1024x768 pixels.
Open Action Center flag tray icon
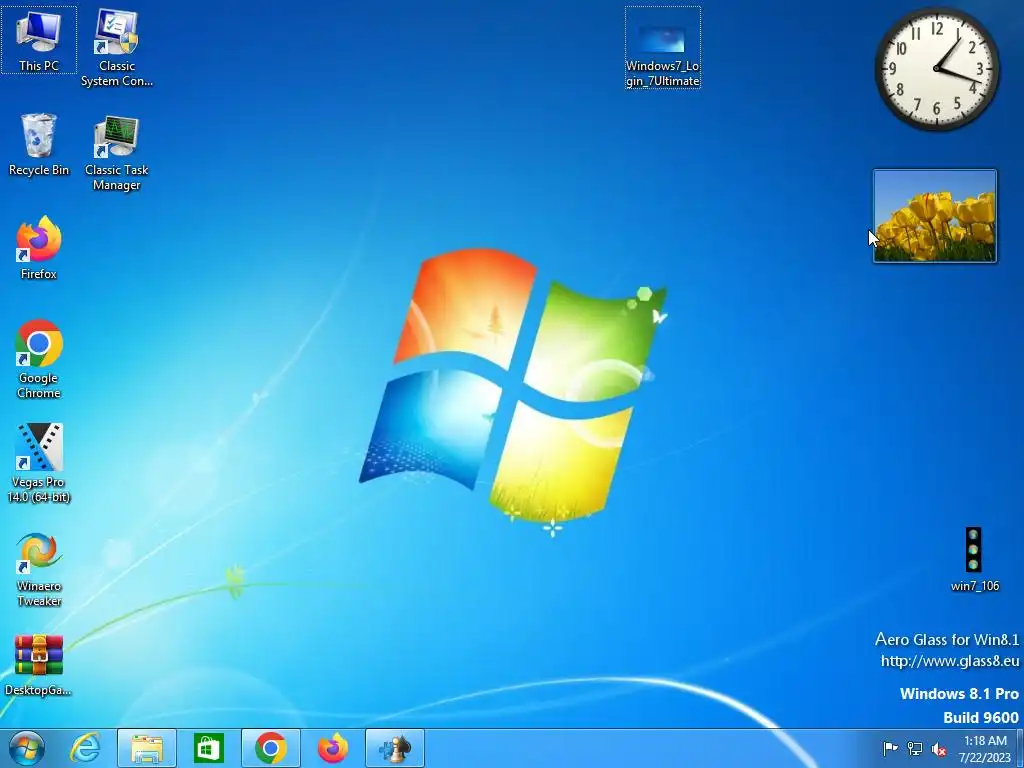click(x=890, y=748)
